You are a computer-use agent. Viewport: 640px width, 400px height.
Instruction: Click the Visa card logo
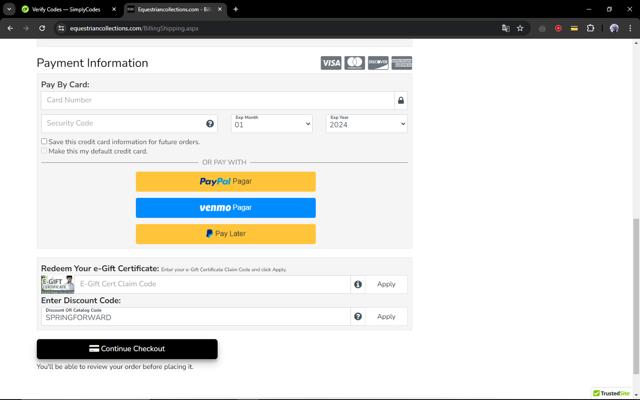331,63
